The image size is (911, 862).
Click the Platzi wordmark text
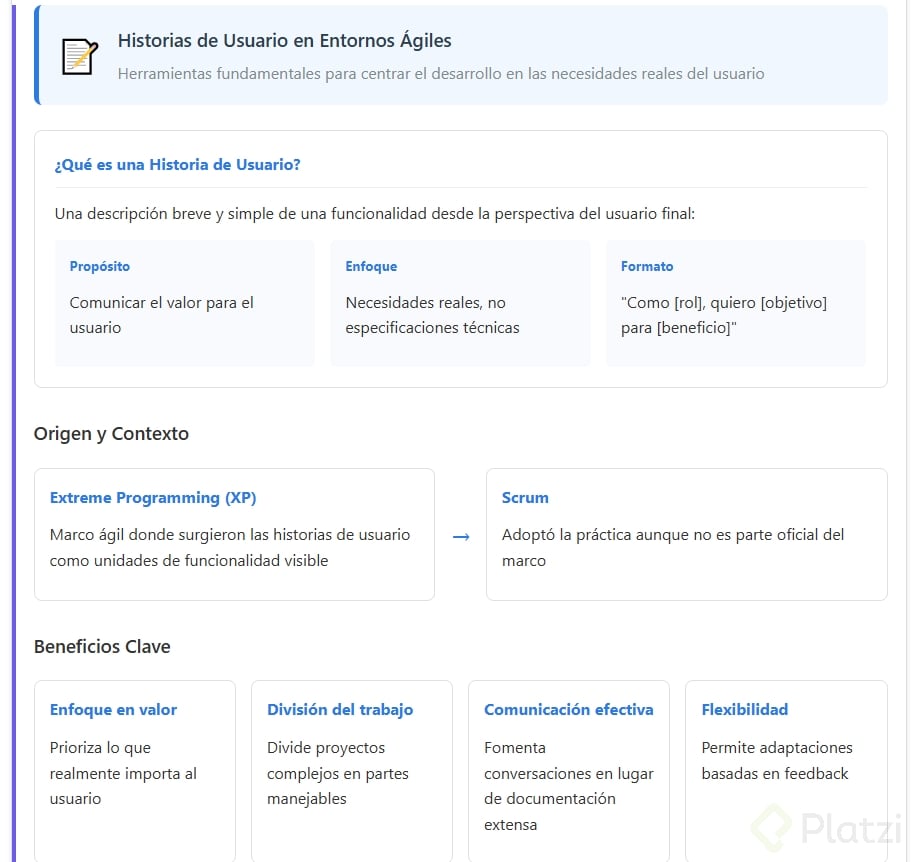(851, 827)
